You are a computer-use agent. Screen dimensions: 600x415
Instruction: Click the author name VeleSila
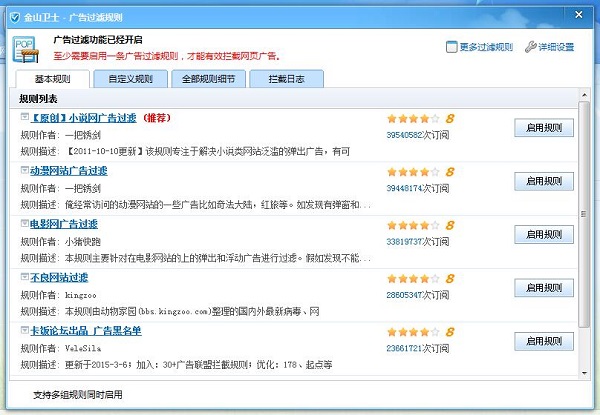point(83,348)
